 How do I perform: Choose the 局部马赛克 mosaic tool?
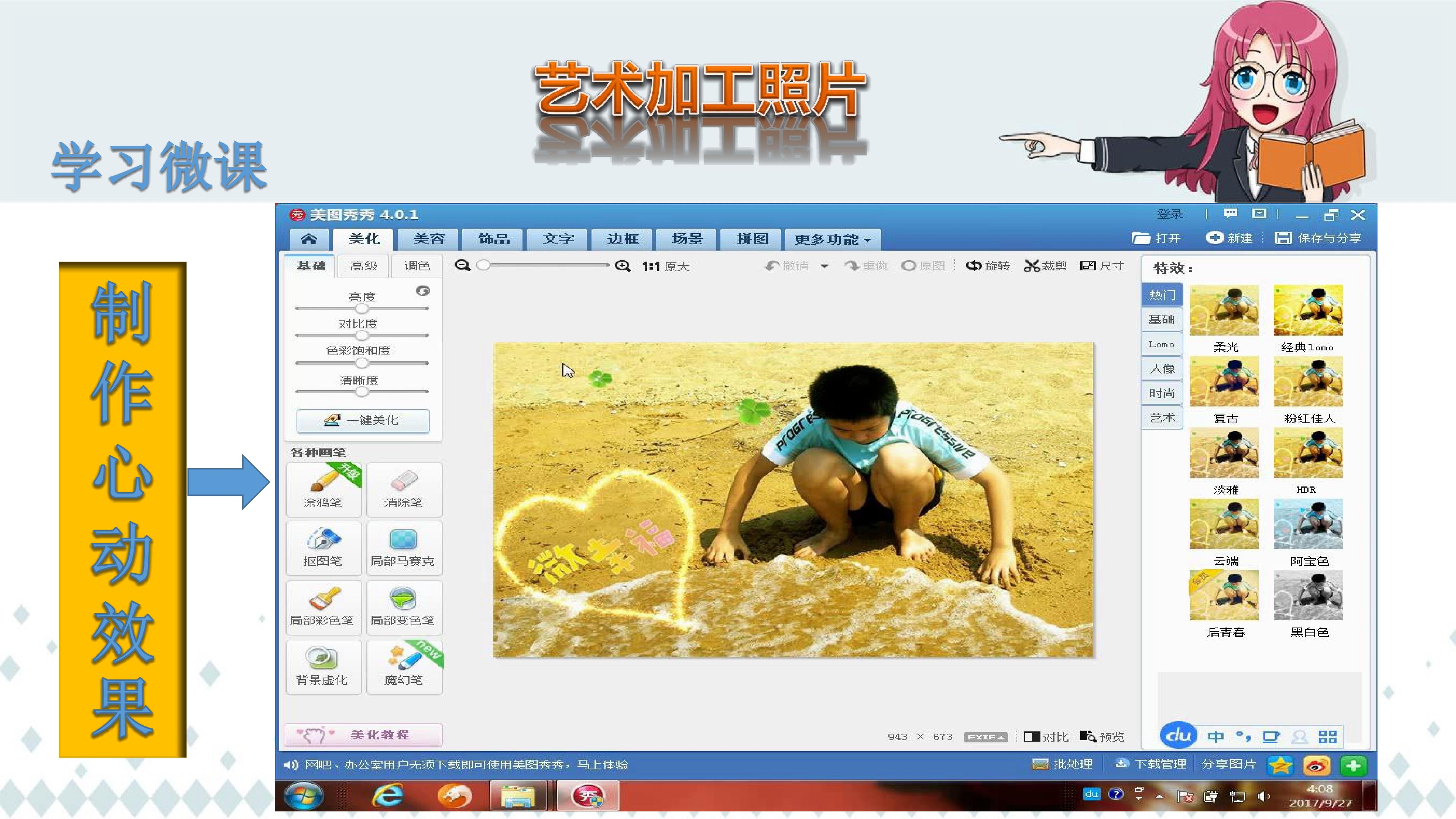pyautogui.click(x=403, y=548)
